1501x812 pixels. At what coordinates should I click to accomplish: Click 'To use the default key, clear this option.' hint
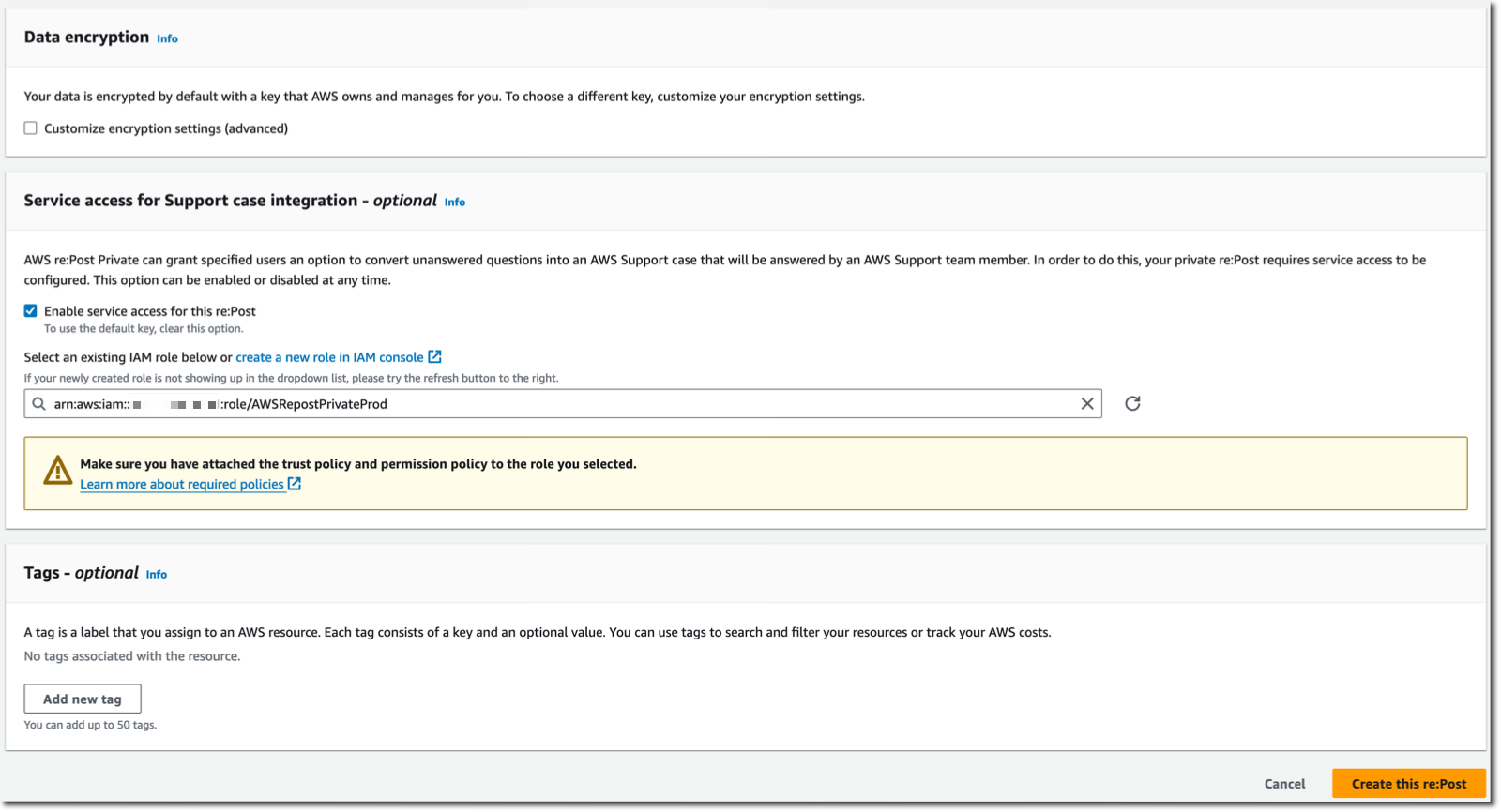pyautogui.click(x=144, y=329)
